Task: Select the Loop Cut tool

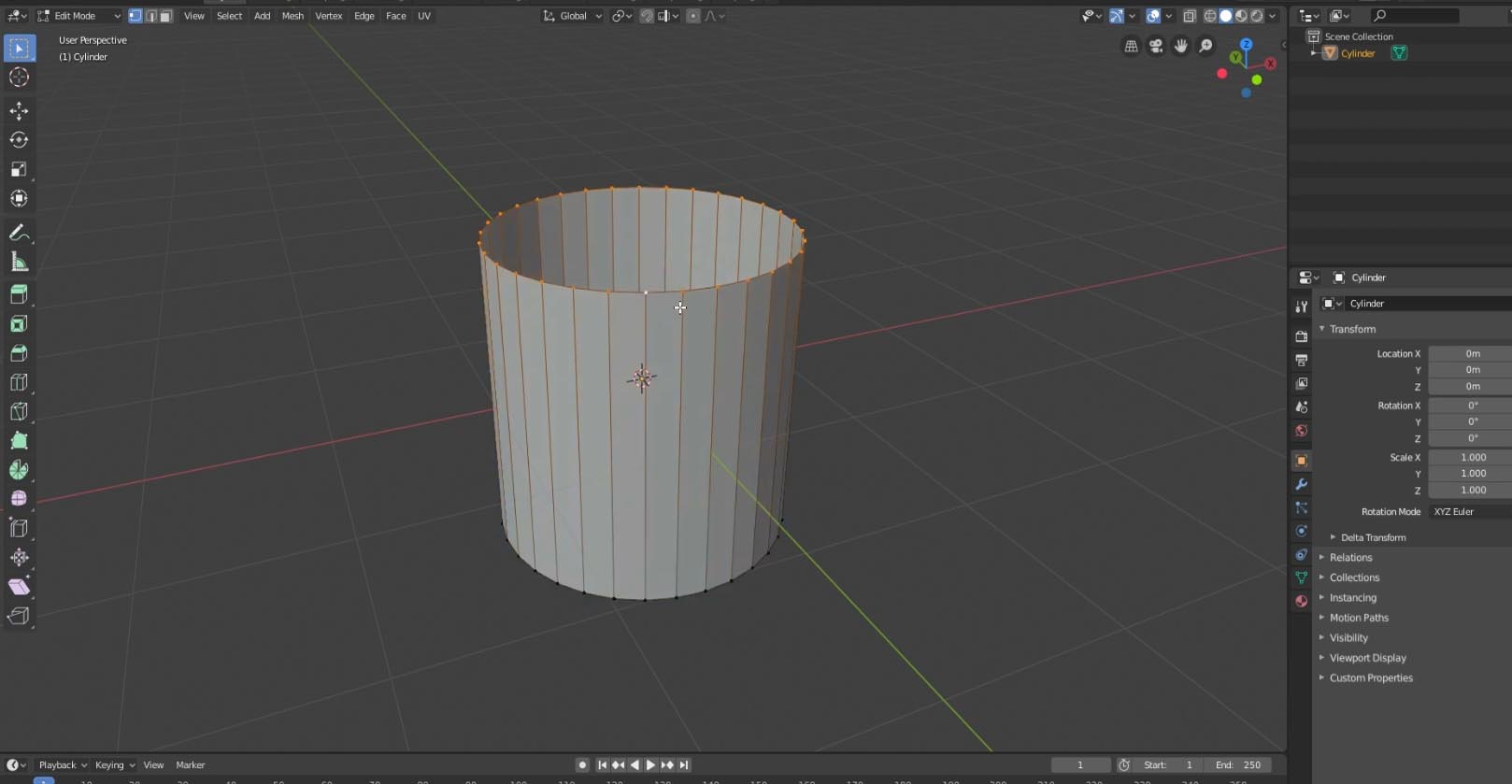Action: pyautogui.click(x=19, y=382)
